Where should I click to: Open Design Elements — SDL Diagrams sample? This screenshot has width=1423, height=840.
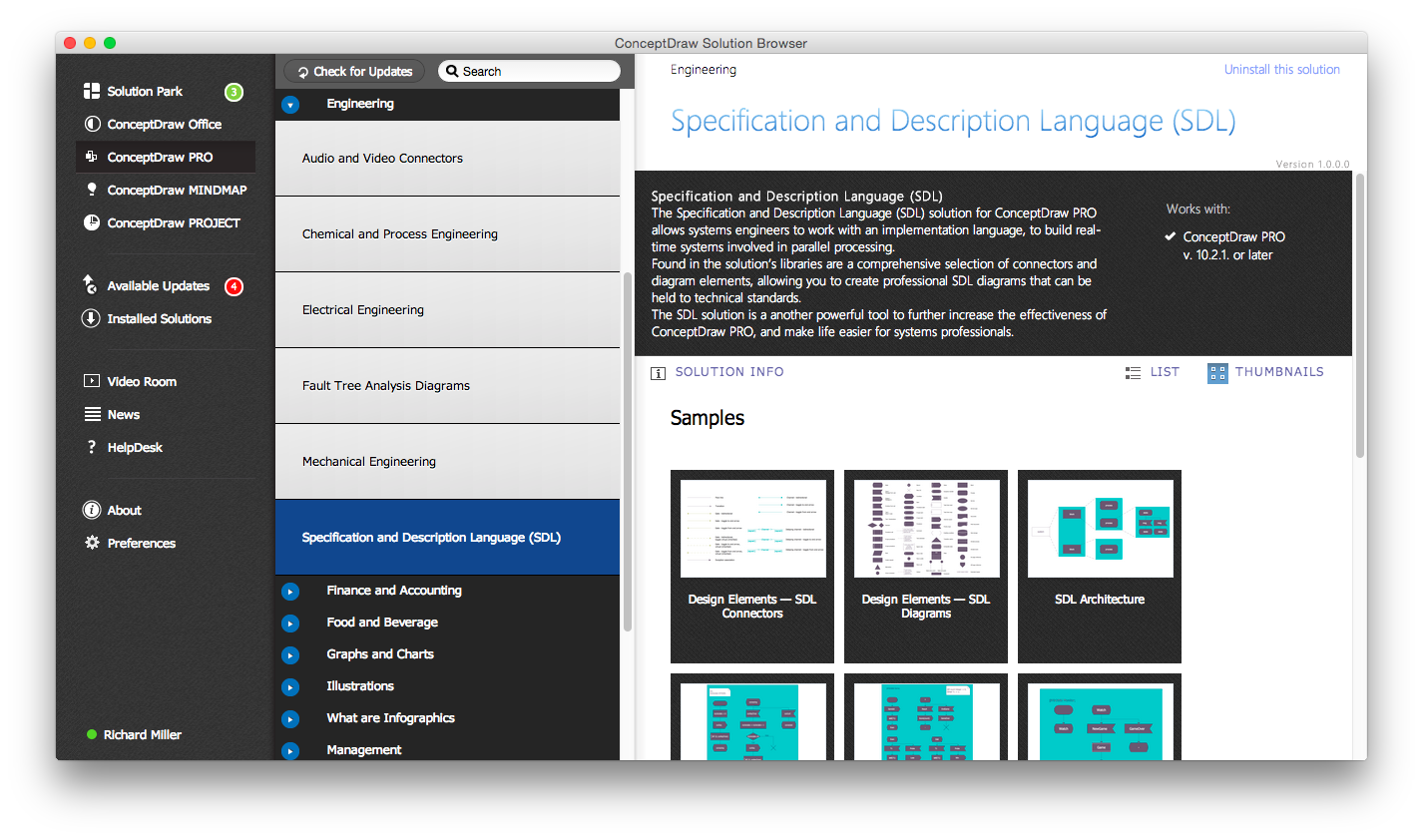point(926,567)
